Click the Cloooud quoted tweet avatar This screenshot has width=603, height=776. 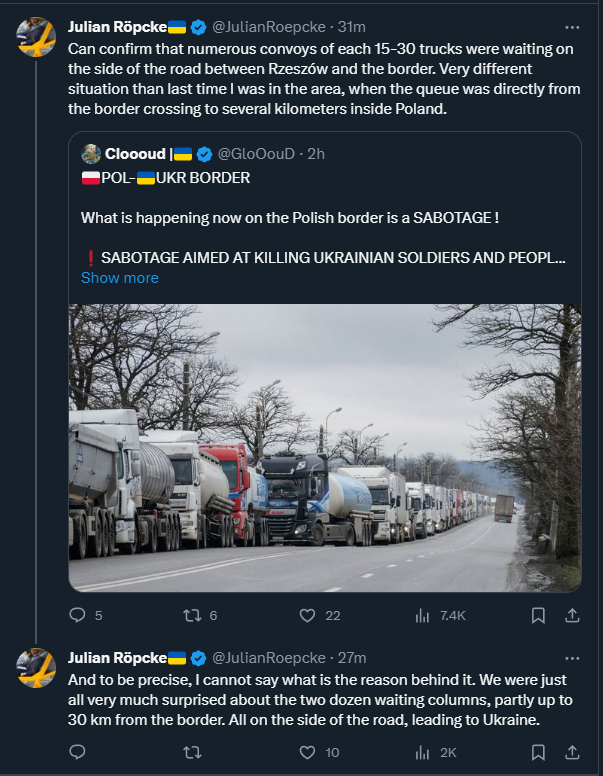[x=91, y=154]
